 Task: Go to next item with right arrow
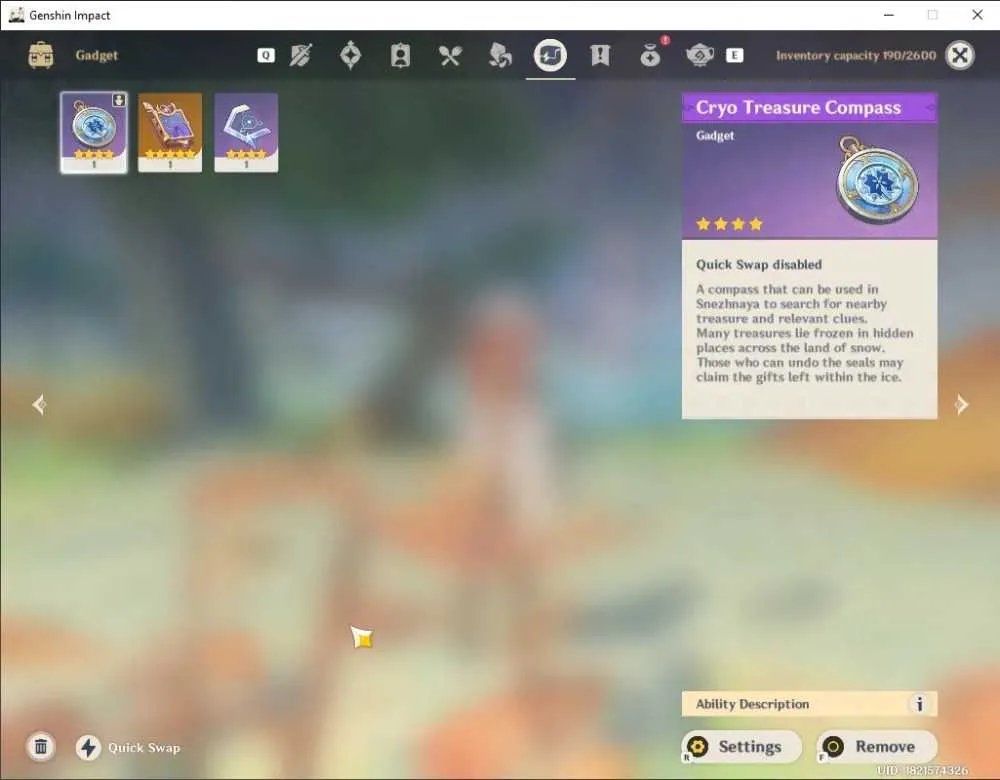[961, 404]
